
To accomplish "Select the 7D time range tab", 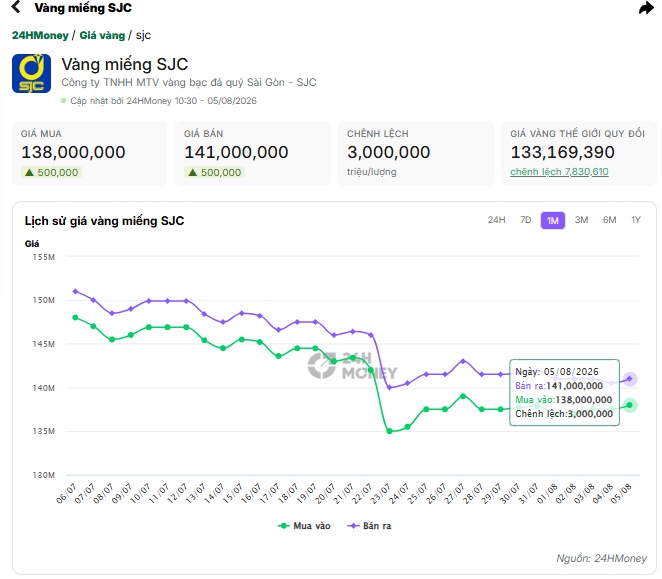I will coord(525,220).
